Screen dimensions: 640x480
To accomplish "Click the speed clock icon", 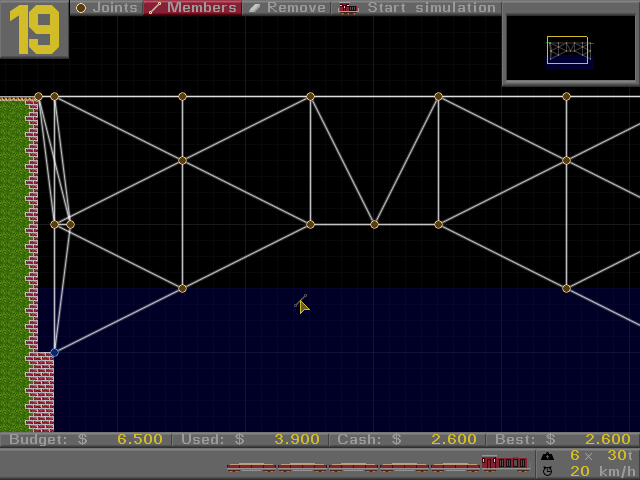I will tap(547, 471).
